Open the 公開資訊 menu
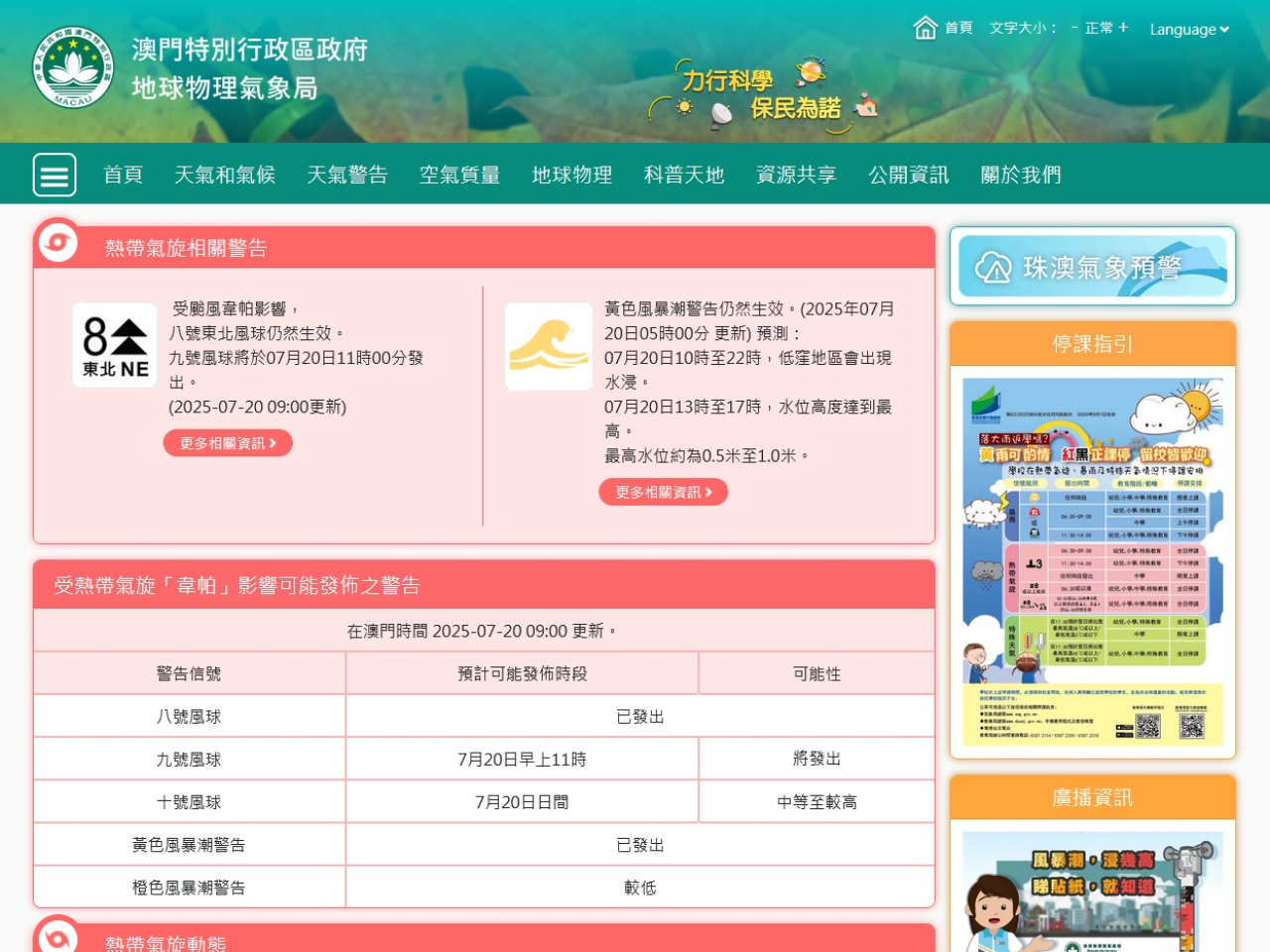Viewport: 1270px width, 952px height. 909,175
